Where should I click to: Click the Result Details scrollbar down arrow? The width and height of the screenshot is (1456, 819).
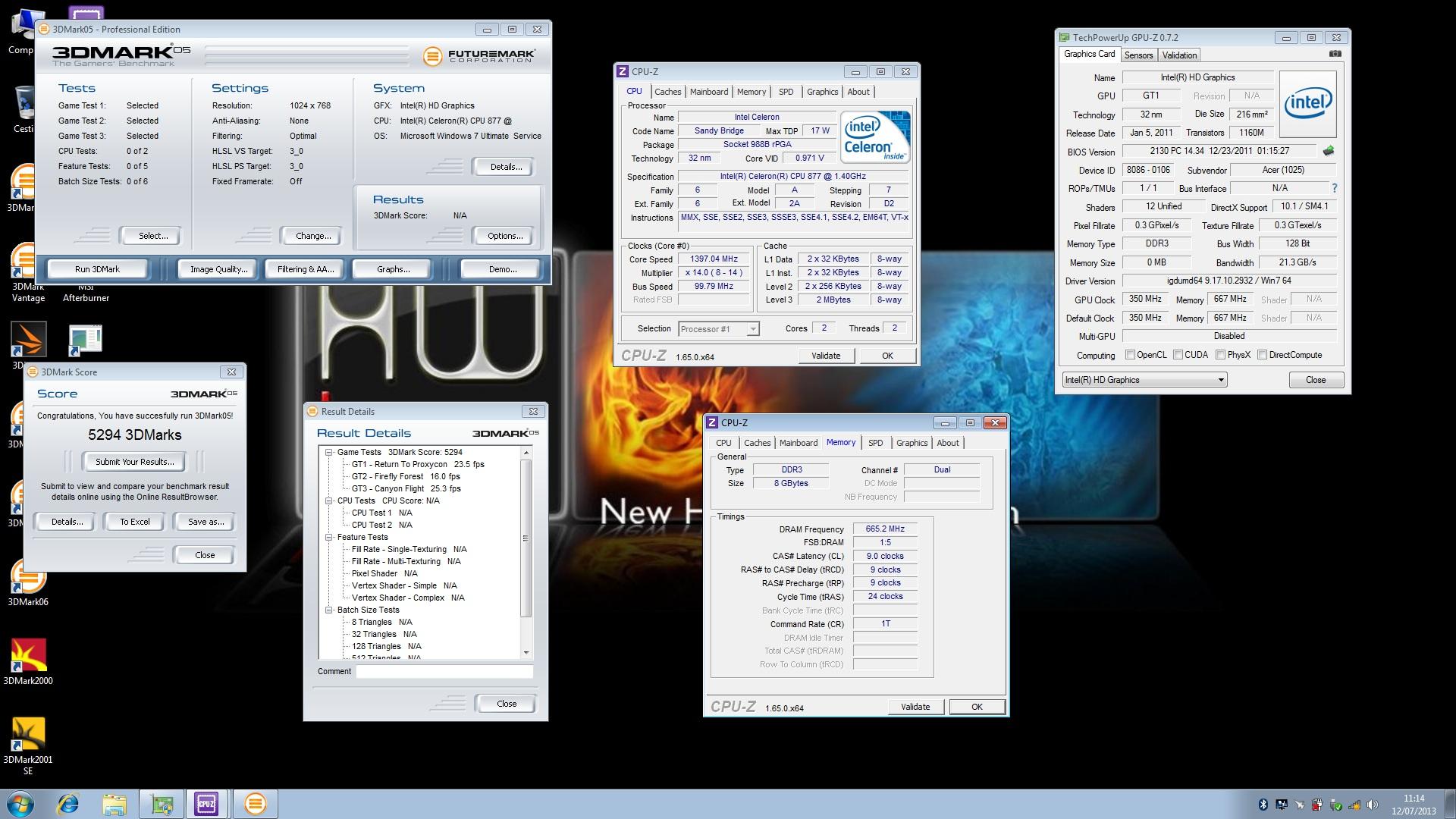(526, 653)
